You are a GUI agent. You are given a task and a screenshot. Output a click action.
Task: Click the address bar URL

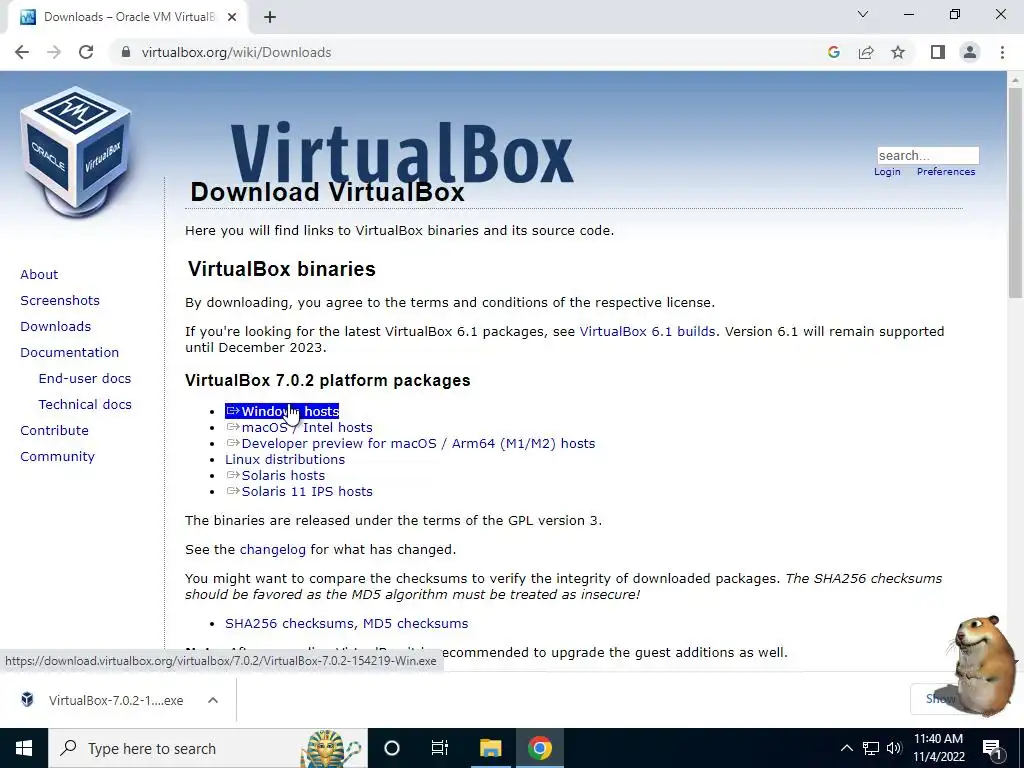coord(236,52)
